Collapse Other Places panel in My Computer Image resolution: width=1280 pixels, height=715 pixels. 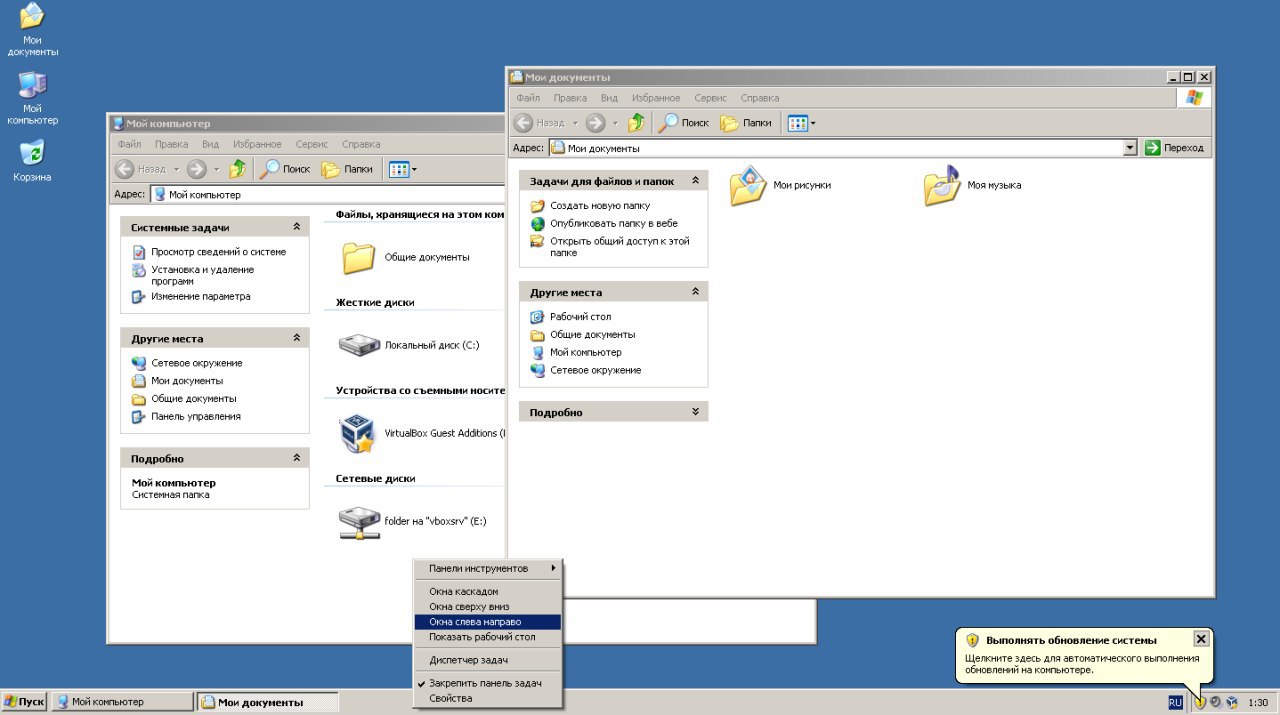click(x=296, y=338)
